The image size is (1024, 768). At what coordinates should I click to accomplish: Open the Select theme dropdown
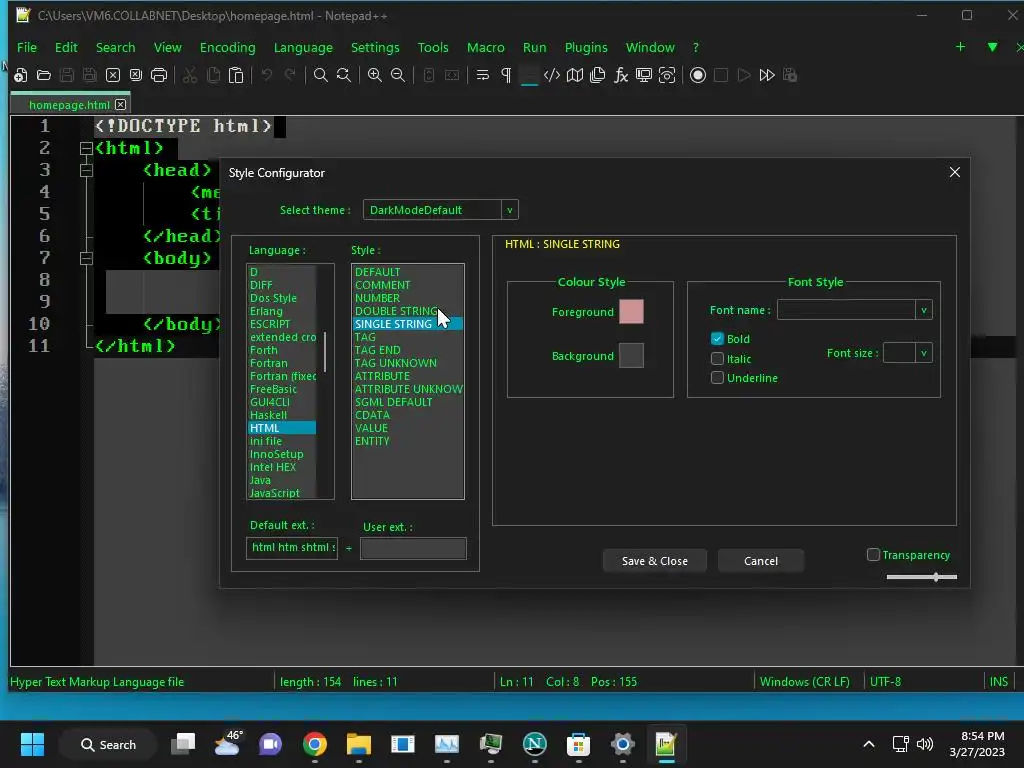[x=510, y=210]
